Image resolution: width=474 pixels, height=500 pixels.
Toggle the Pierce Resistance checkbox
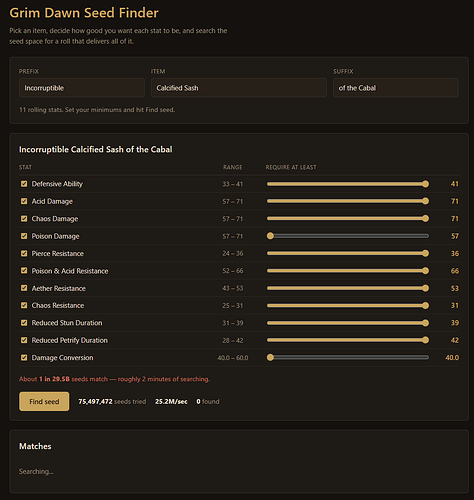pos(24,253)
